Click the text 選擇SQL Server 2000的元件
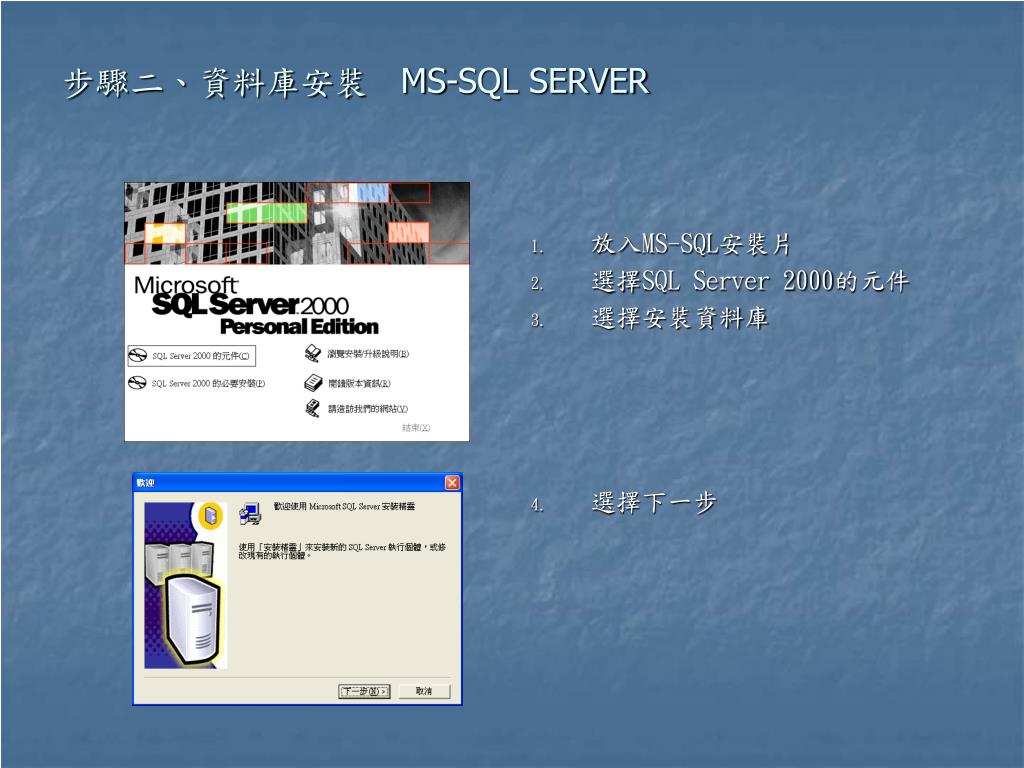This screenshot has width=1024, height=768. (x=750, y=281)
